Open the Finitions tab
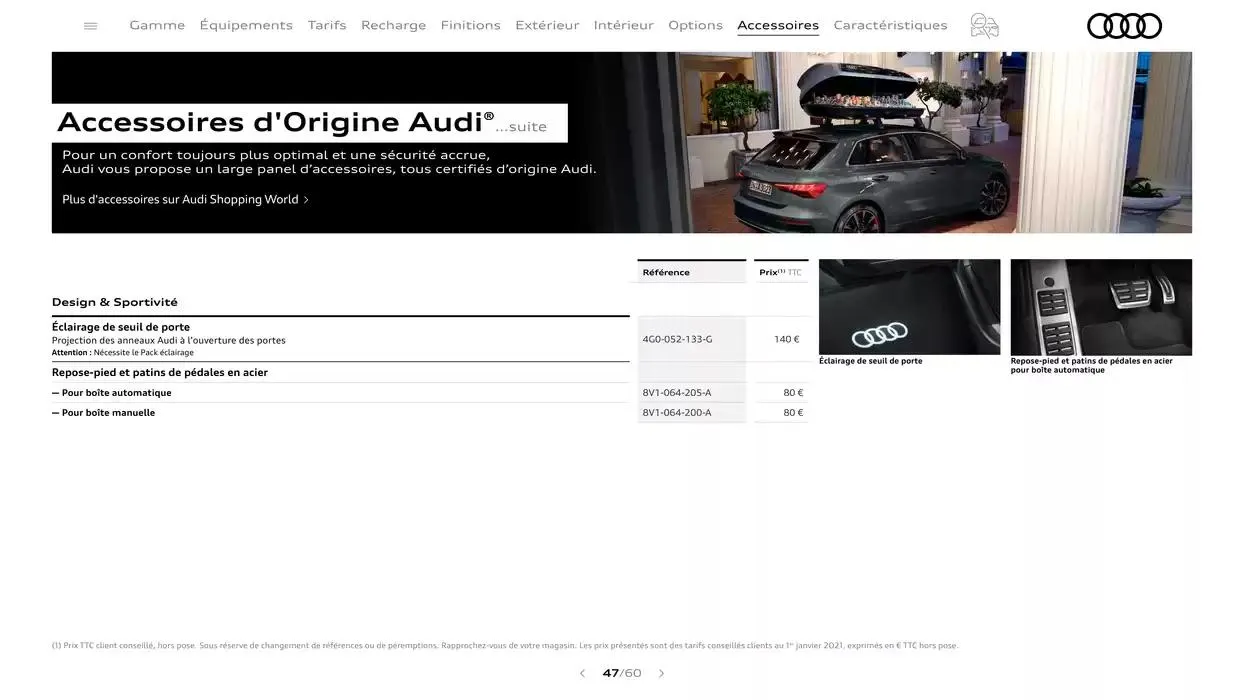 pos(470,25)
